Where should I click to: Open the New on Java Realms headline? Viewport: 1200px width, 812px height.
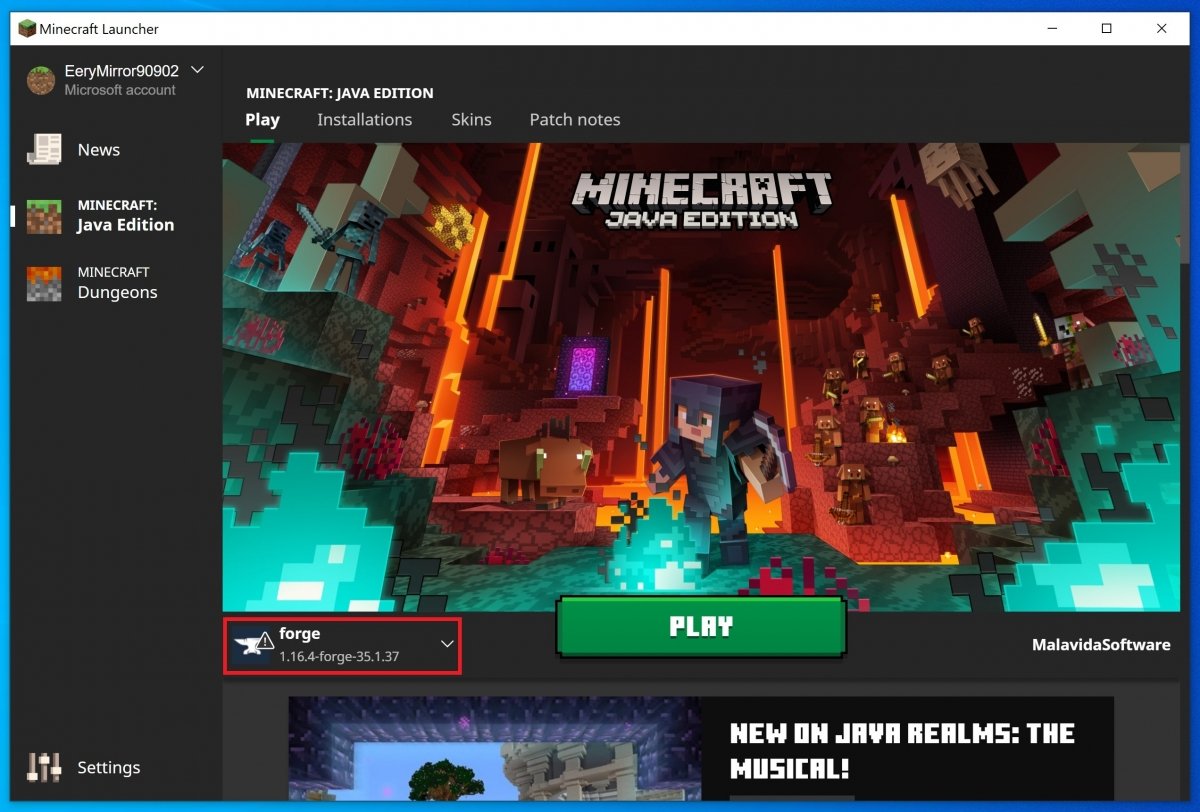902,751
